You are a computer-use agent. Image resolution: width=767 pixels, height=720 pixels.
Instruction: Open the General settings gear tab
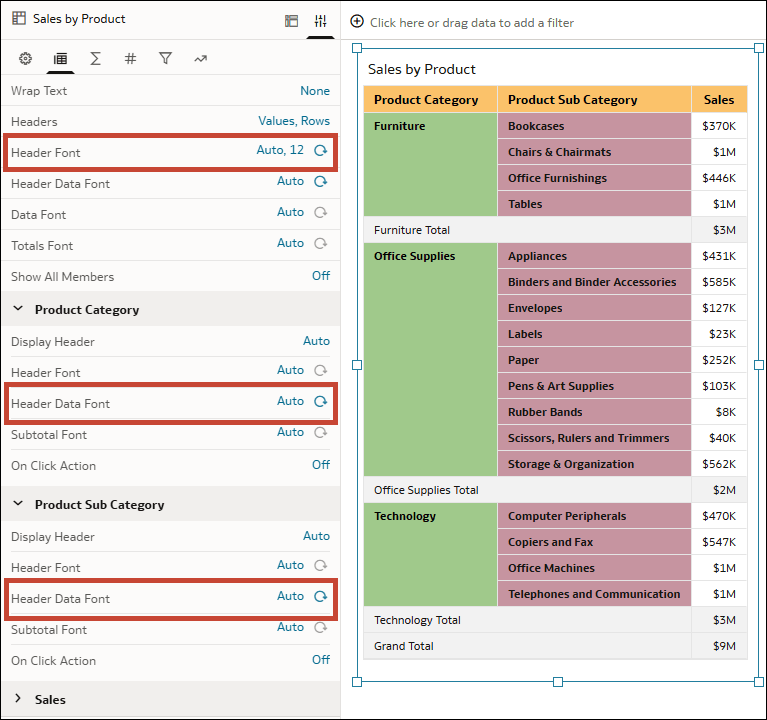point(26,59)
